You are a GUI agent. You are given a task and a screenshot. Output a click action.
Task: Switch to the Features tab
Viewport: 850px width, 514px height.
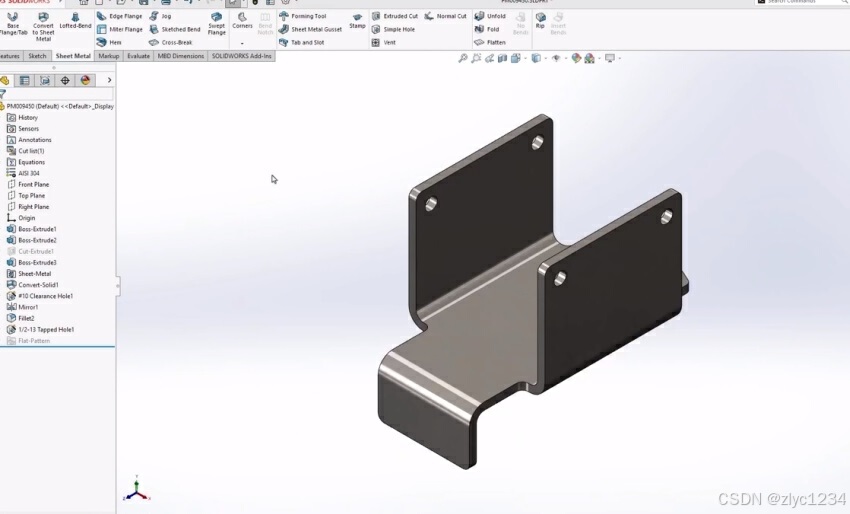pyautogui.click(x=10, y=56)
